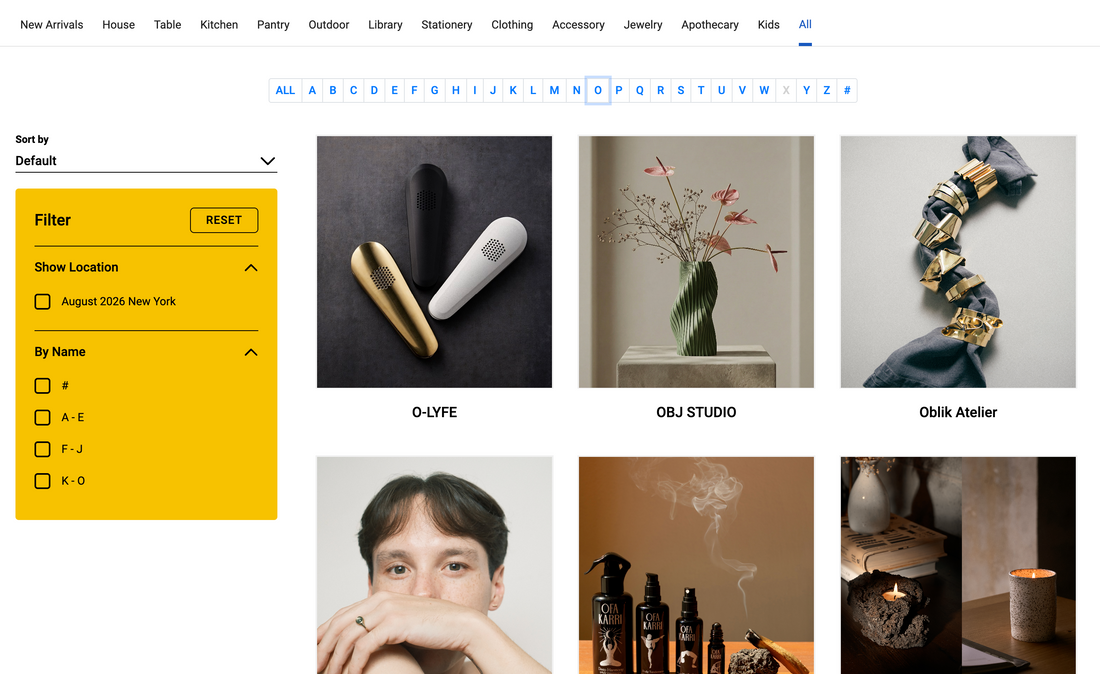Open the O-LYFE product thumbnail

coord(434,262)
